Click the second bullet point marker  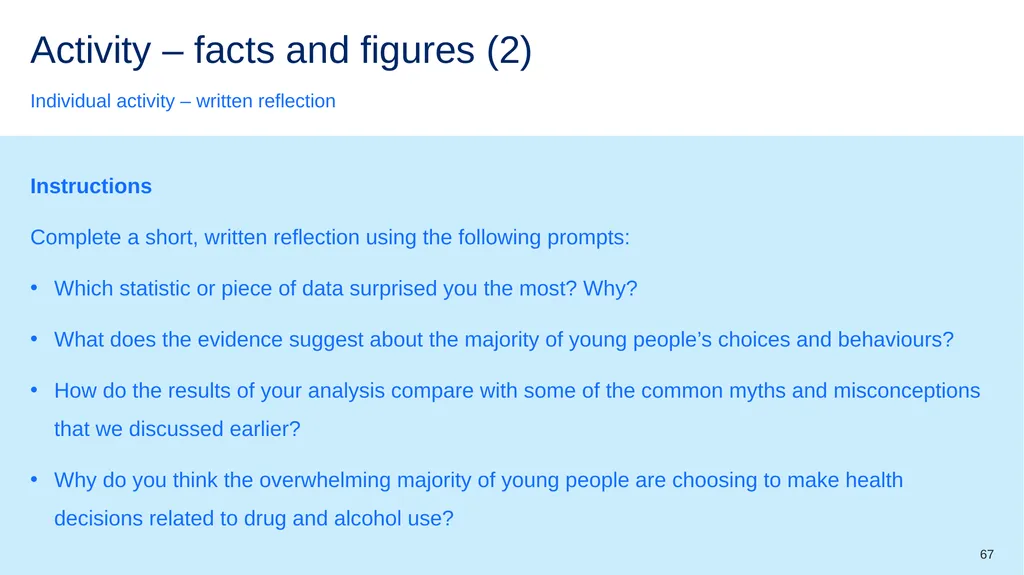(34, 338)
